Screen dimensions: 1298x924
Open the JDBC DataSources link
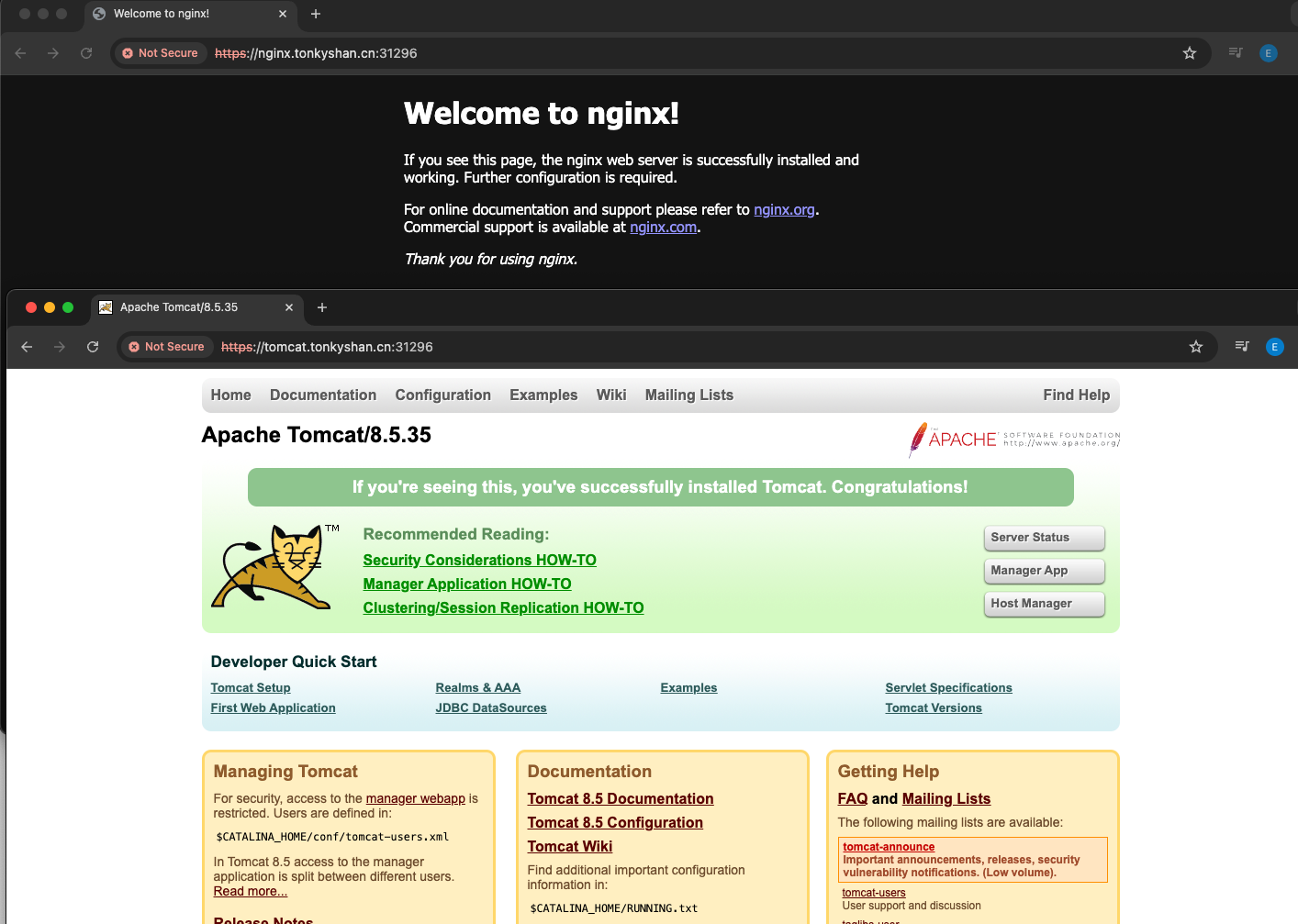tap(491, 708)
